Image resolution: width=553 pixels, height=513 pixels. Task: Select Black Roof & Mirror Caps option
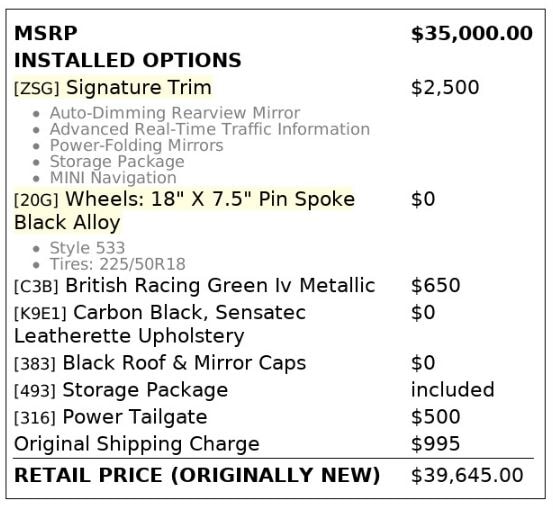[184, 363]
